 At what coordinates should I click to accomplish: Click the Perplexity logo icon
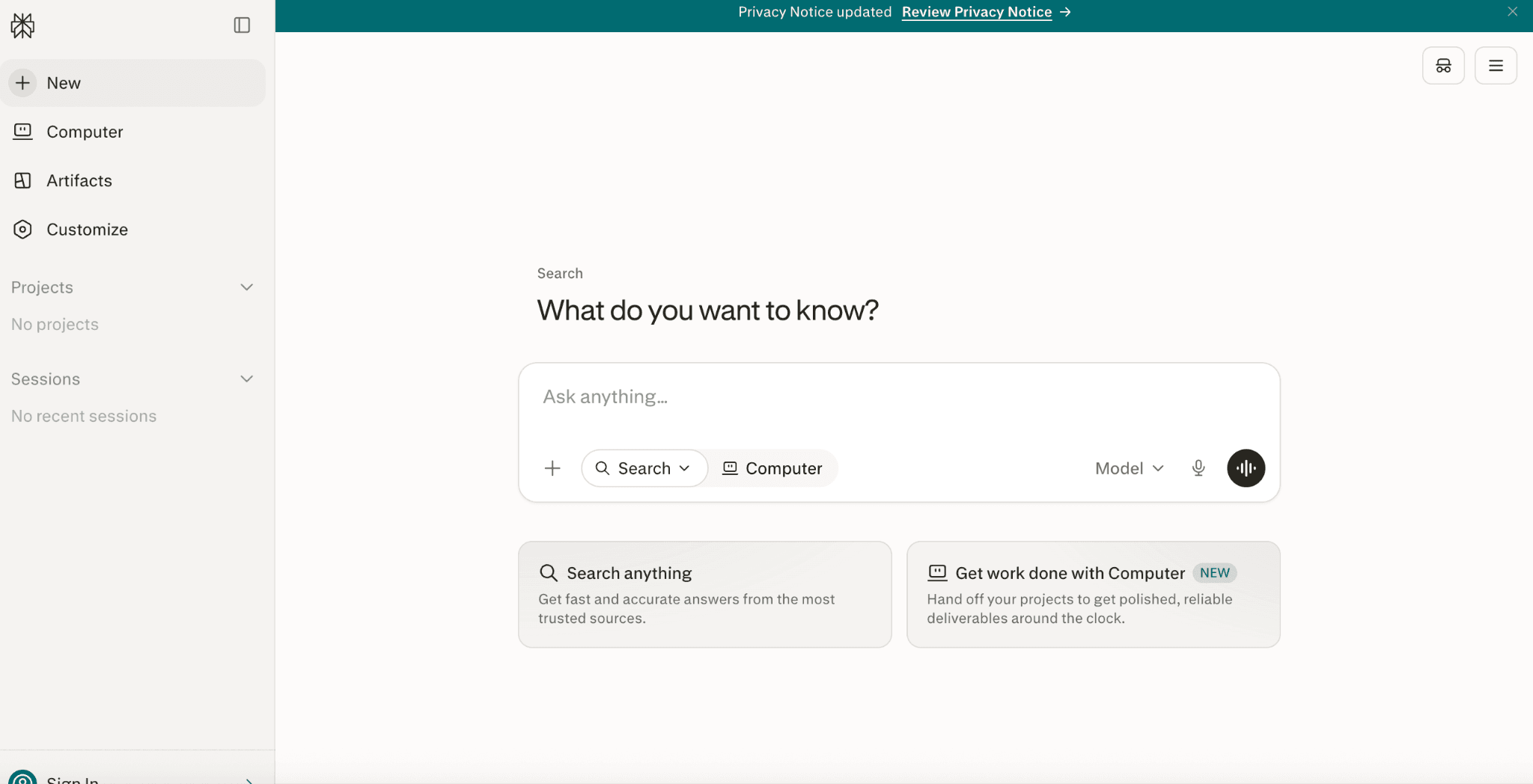[x=22, y=25]
